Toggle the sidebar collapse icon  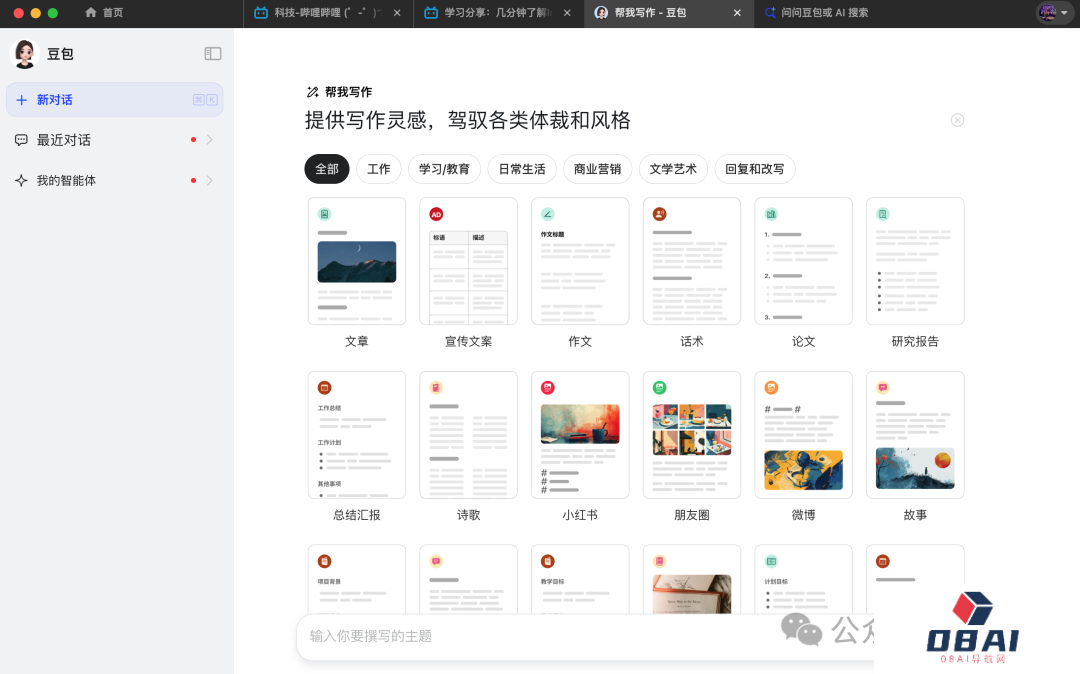click(212, 54)
